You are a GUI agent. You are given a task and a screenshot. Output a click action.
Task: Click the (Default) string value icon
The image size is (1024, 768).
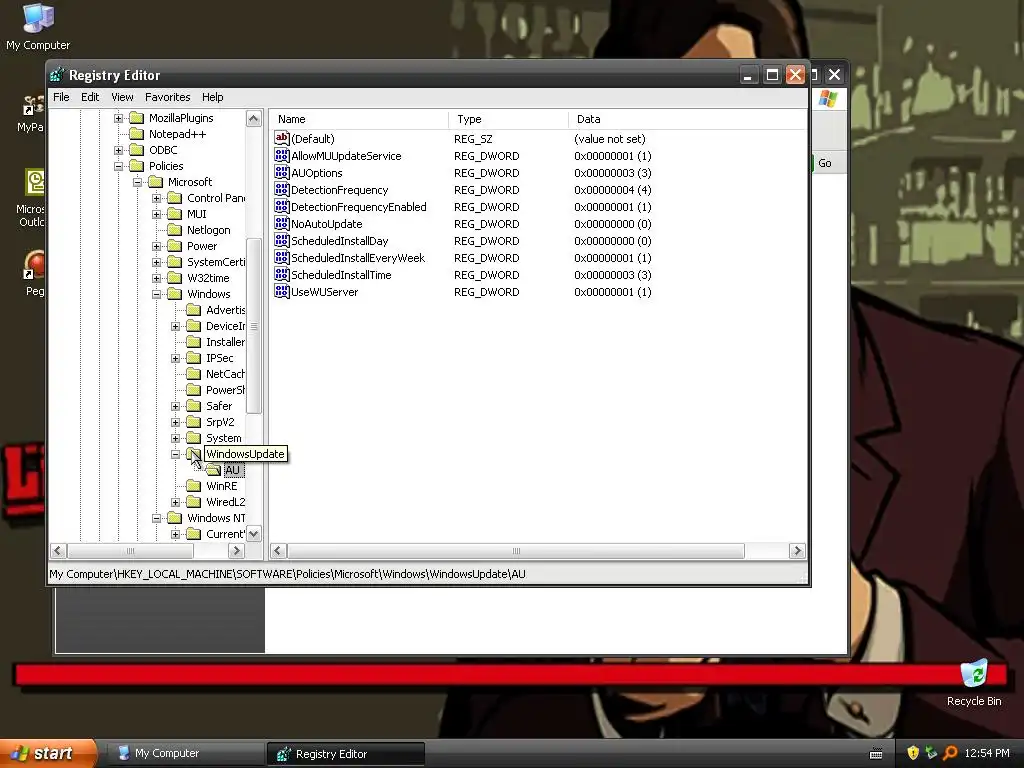point(281,138)
